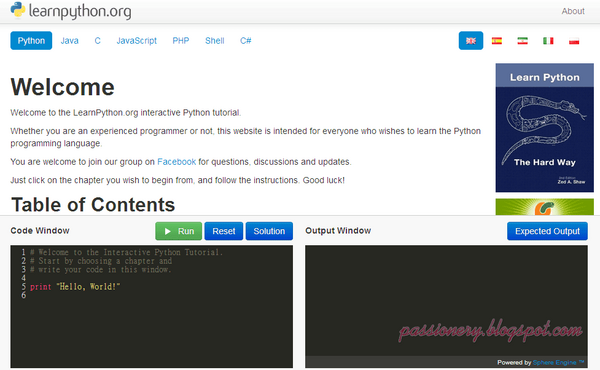The image size is (600, 370).
Task: Click the Table of Contents heading
Action: tap(93, 205)
